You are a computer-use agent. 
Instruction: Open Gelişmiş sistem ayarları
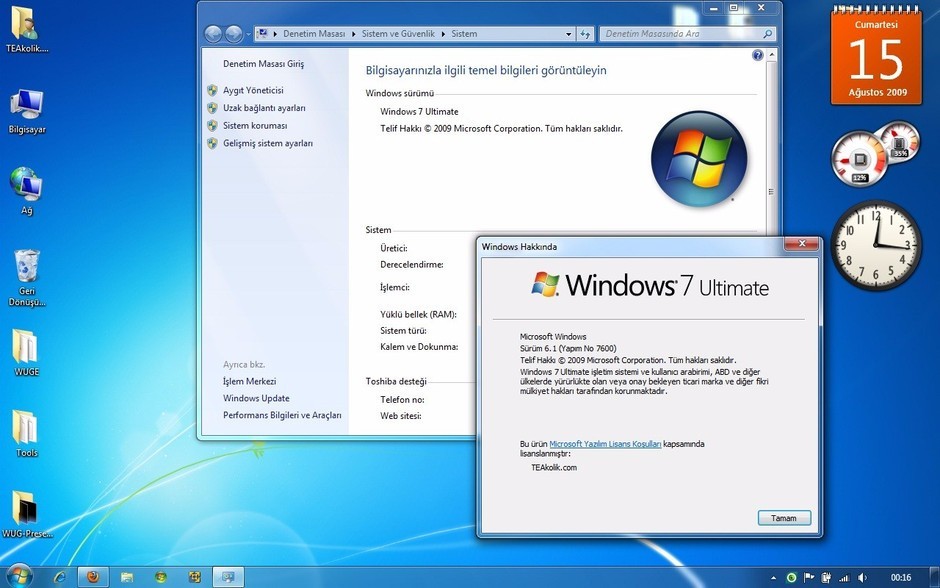point(266,143)
